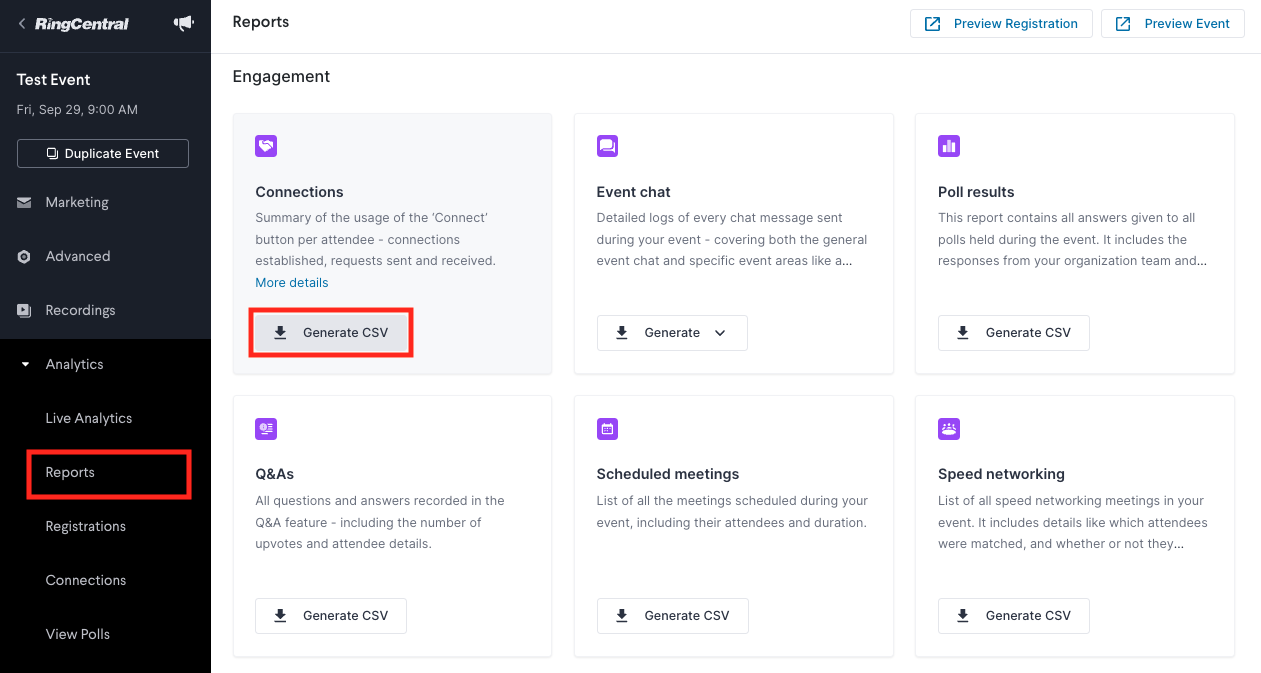Open More details link in Connections card
Viewport: 1261px width, 673px height.
pyautogui.click(x=292, y=283)
